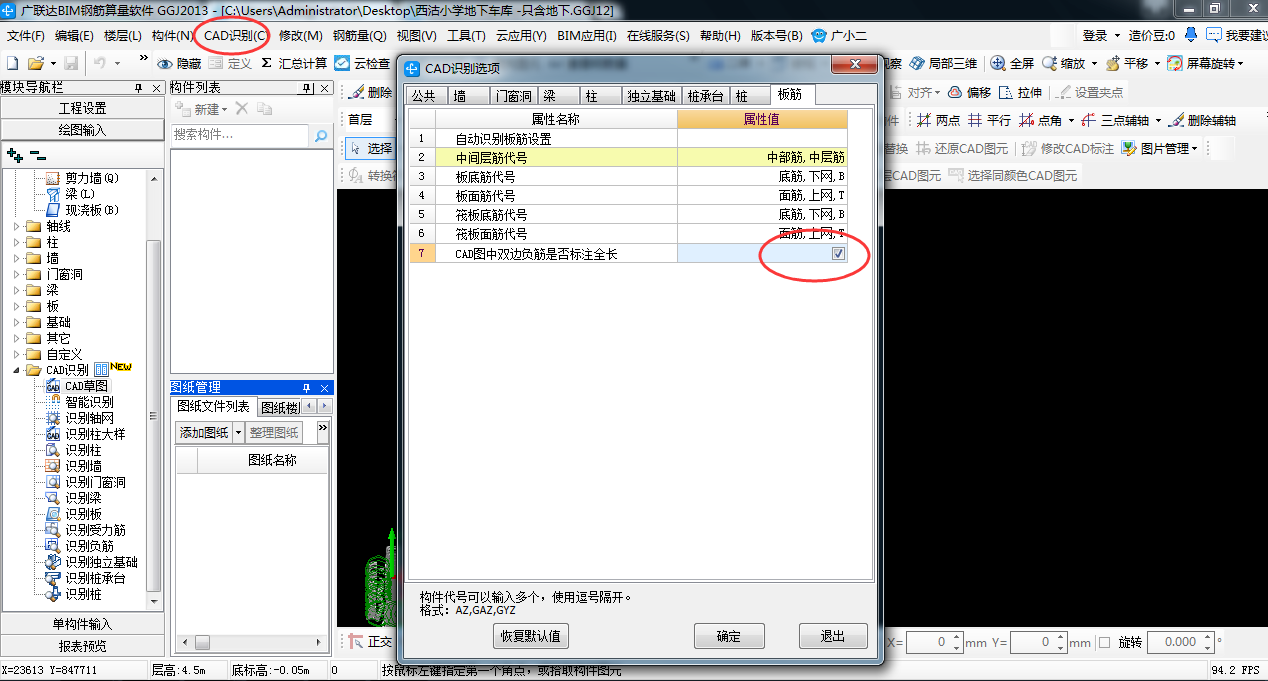Click the 三点辅轴 tool
This screenshot has width=1268, height=681.
[1114, 120]
